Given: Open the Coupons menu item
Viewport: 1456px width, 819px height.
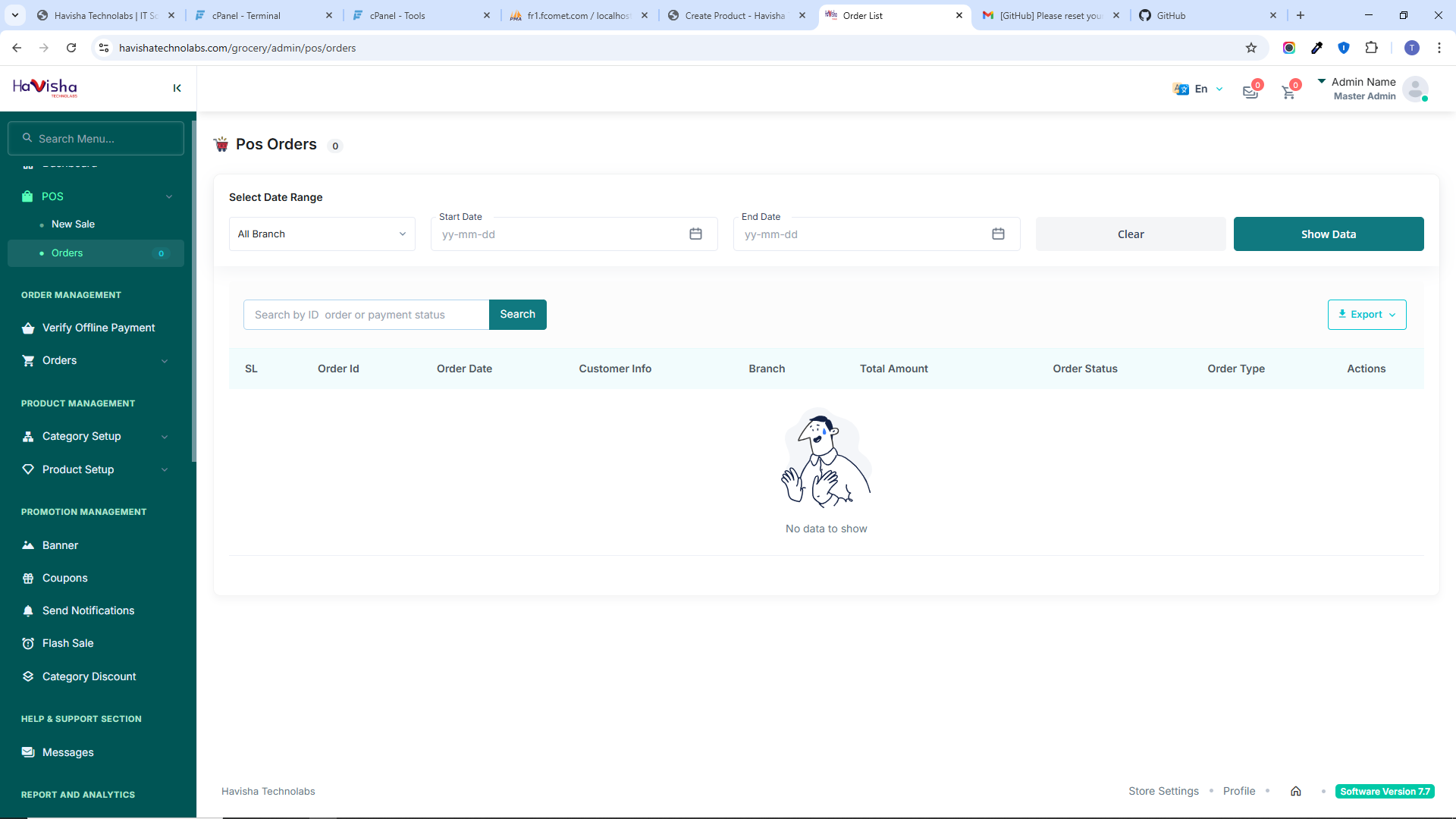Looking at the screenshot, I should [65, 578].
